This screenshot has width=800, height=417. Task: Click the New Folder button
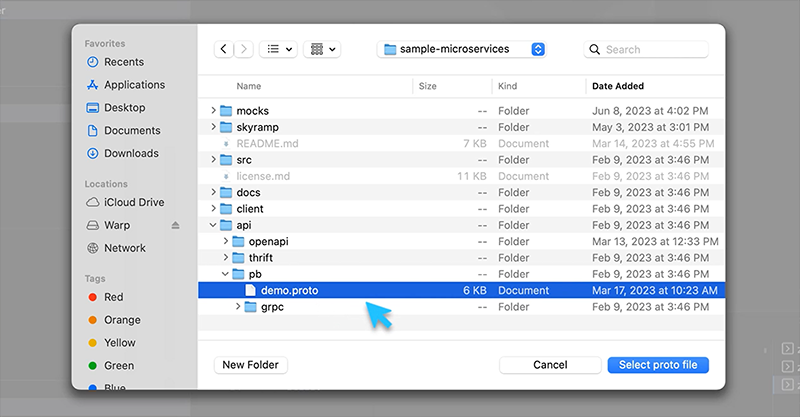(251, 365)
